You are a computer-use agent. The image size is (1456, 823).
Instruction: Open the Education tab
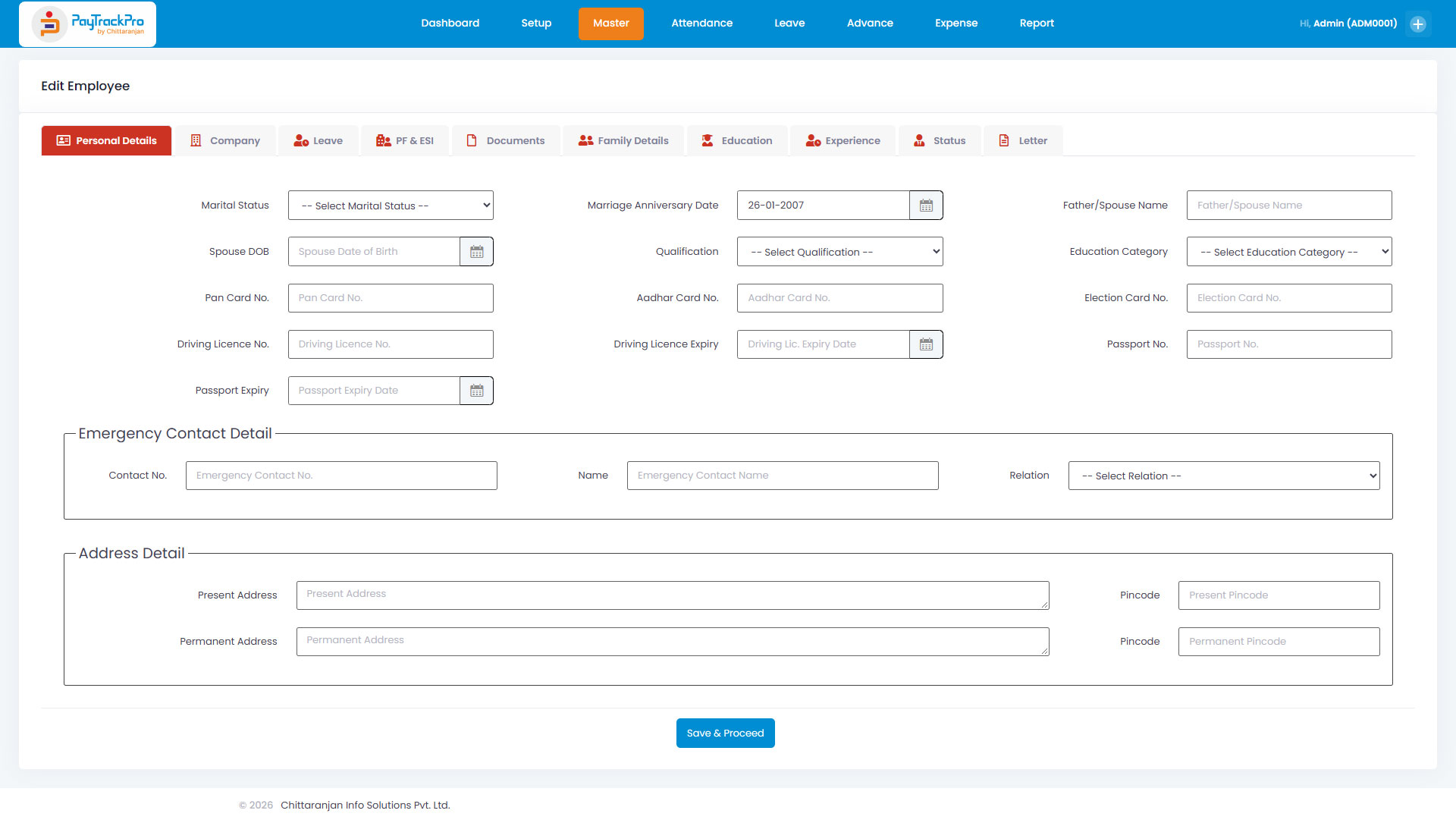tap(737, 141)
